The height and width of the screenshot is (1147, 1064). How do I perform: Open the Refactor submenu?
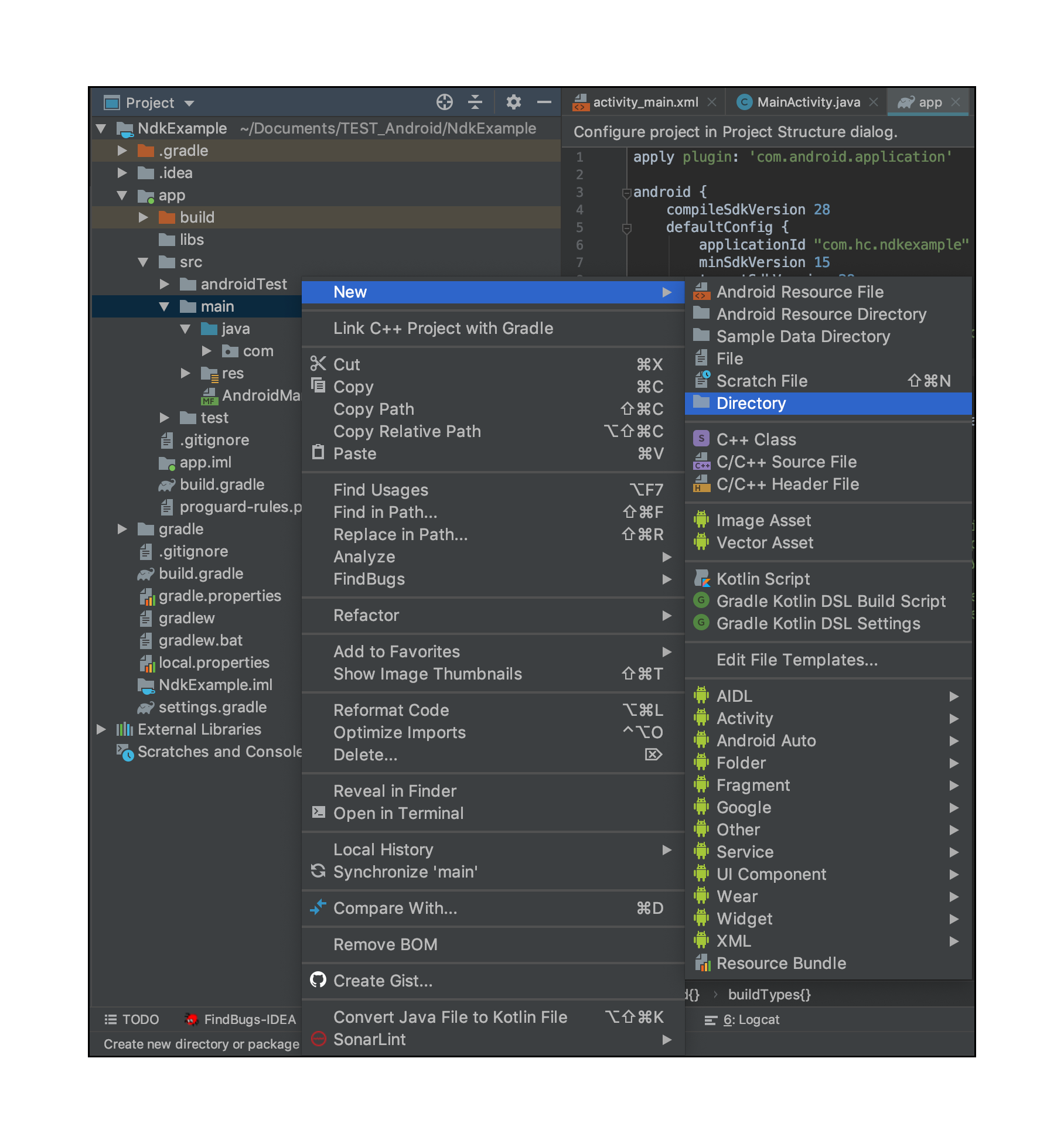pos(493,615)
